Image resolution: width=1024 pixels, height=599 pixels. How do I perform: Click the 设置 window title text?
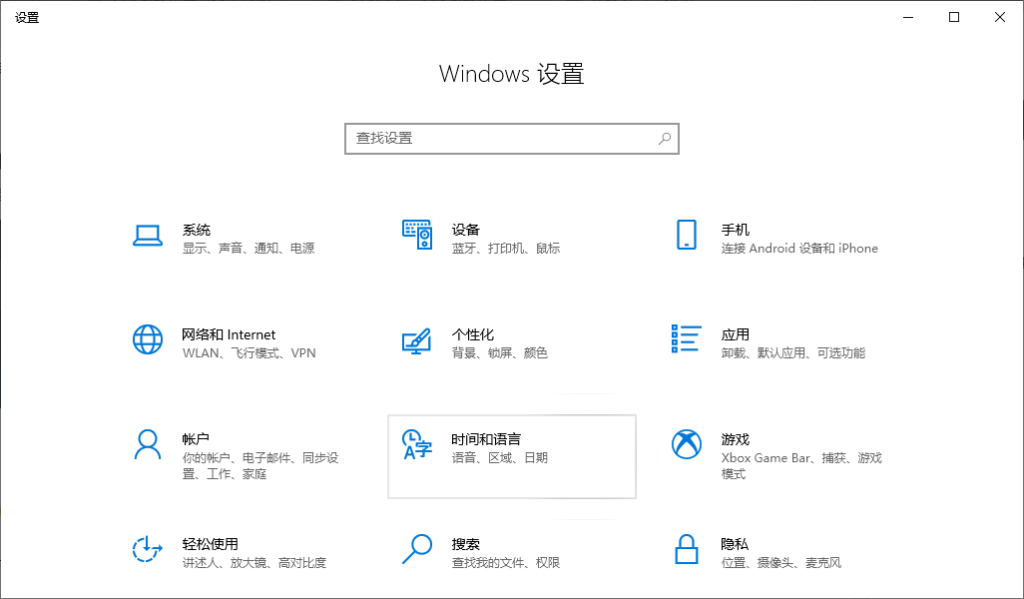27,18
